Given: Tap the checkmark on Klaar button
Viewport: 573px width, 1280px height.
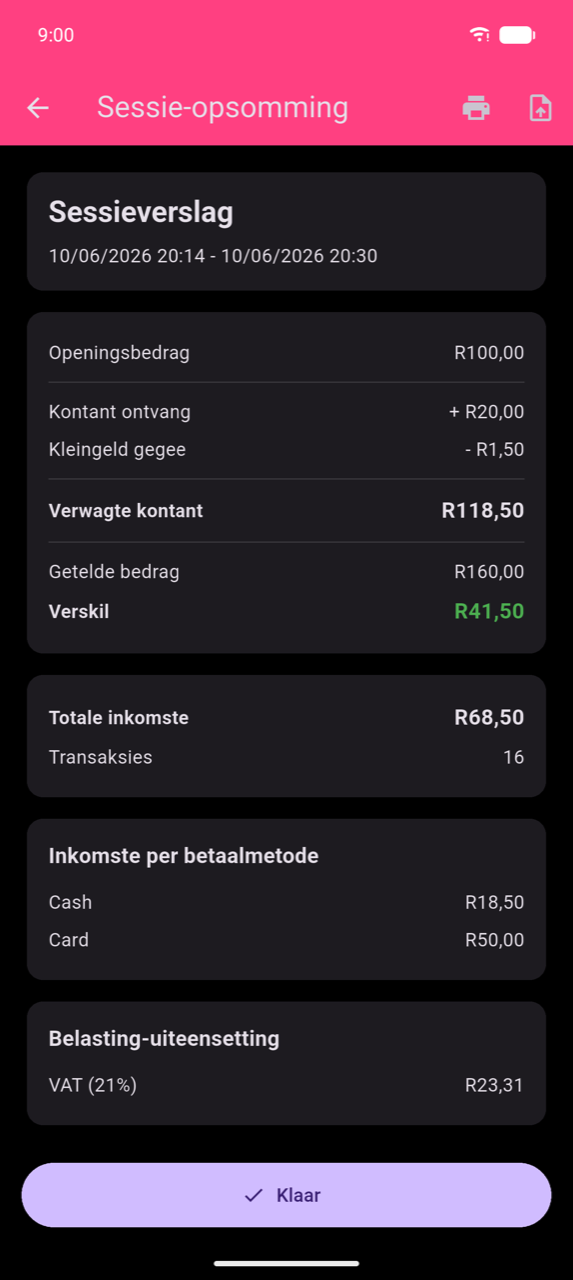Looking at the screenshot, I should click(x=254, y=1195).
